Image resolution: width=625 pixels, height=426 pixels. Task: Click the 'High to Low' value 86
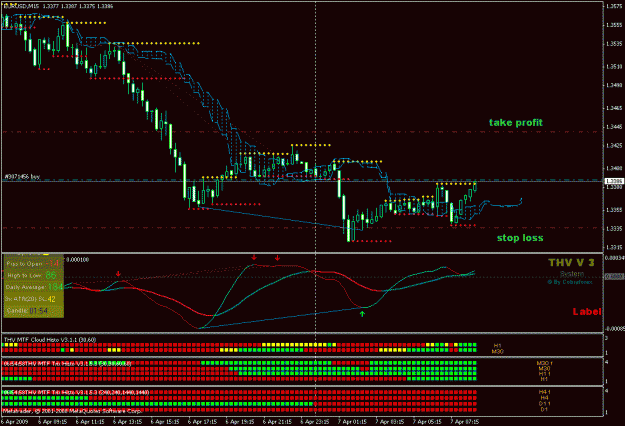(x=51, y=275)
